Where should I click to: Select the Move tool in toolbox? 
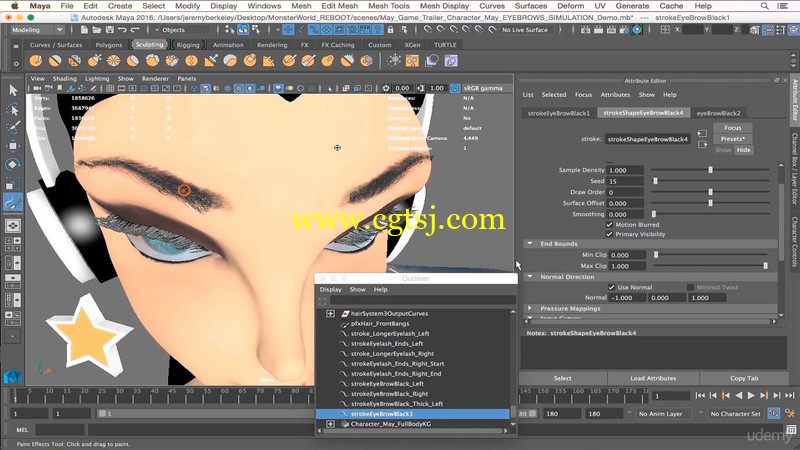click(13, 146)
